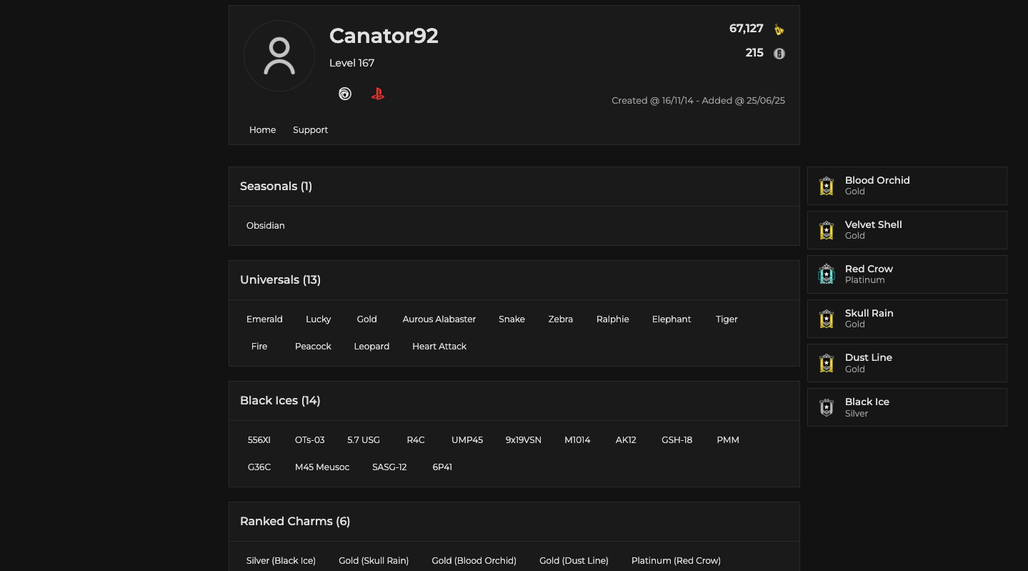Screen dimensions: 1028x571
Task: Click the credits coin icon next to 215
Action: pyautogui.click(x=779, y=54)
